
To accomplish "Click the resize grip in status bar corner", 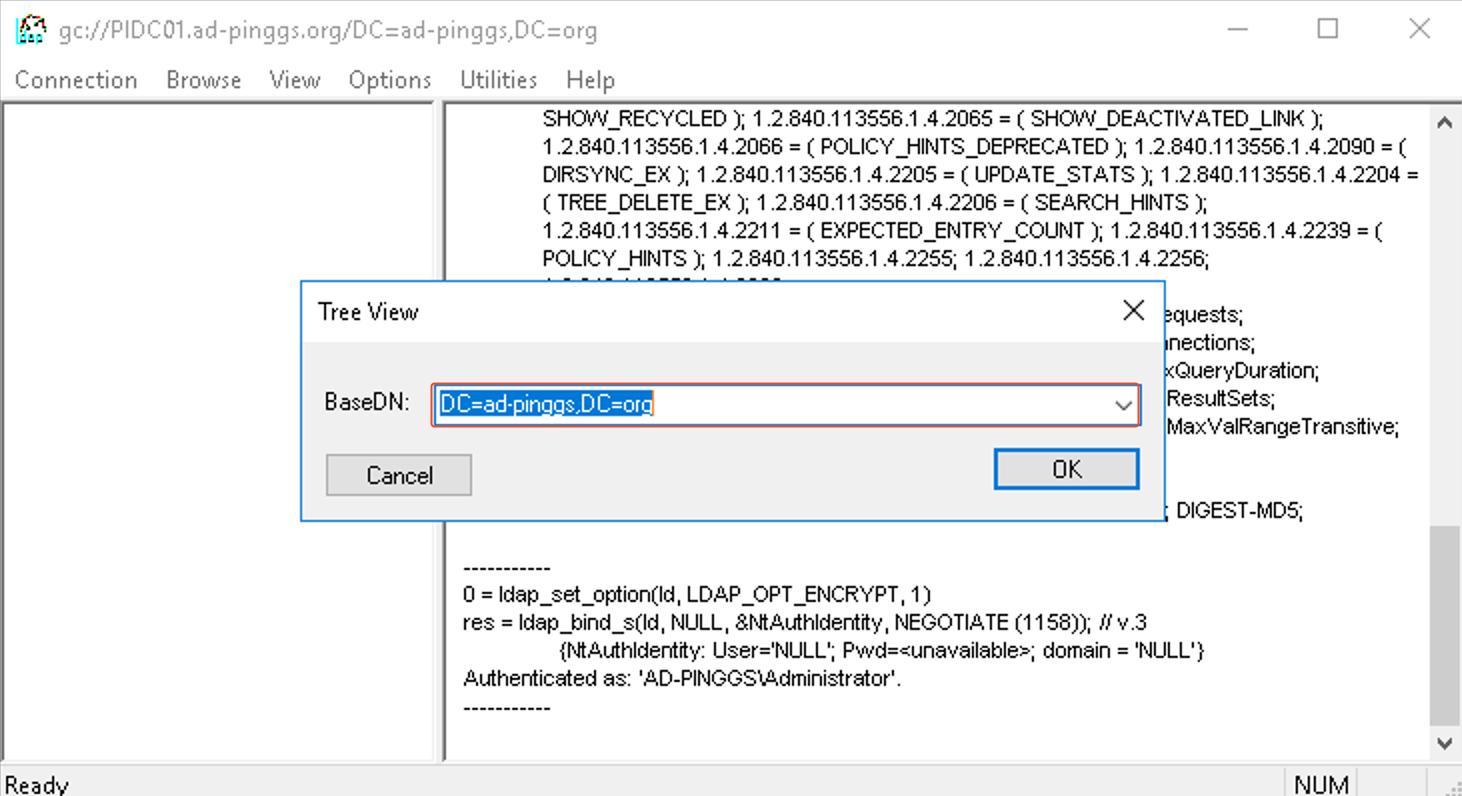I will tap(1448, 785).
